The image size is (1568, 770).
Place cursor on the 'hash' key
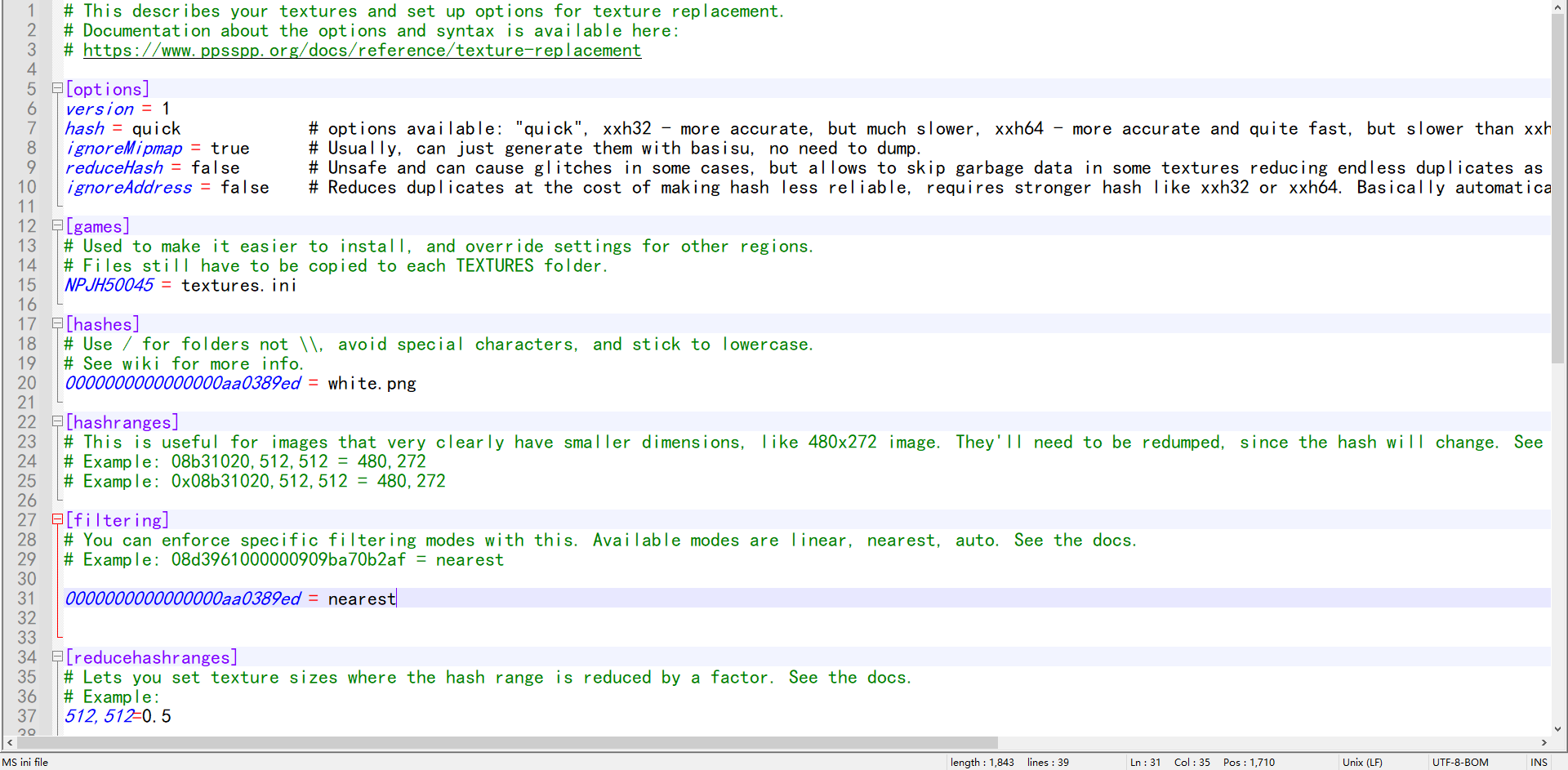coord(85,128)
